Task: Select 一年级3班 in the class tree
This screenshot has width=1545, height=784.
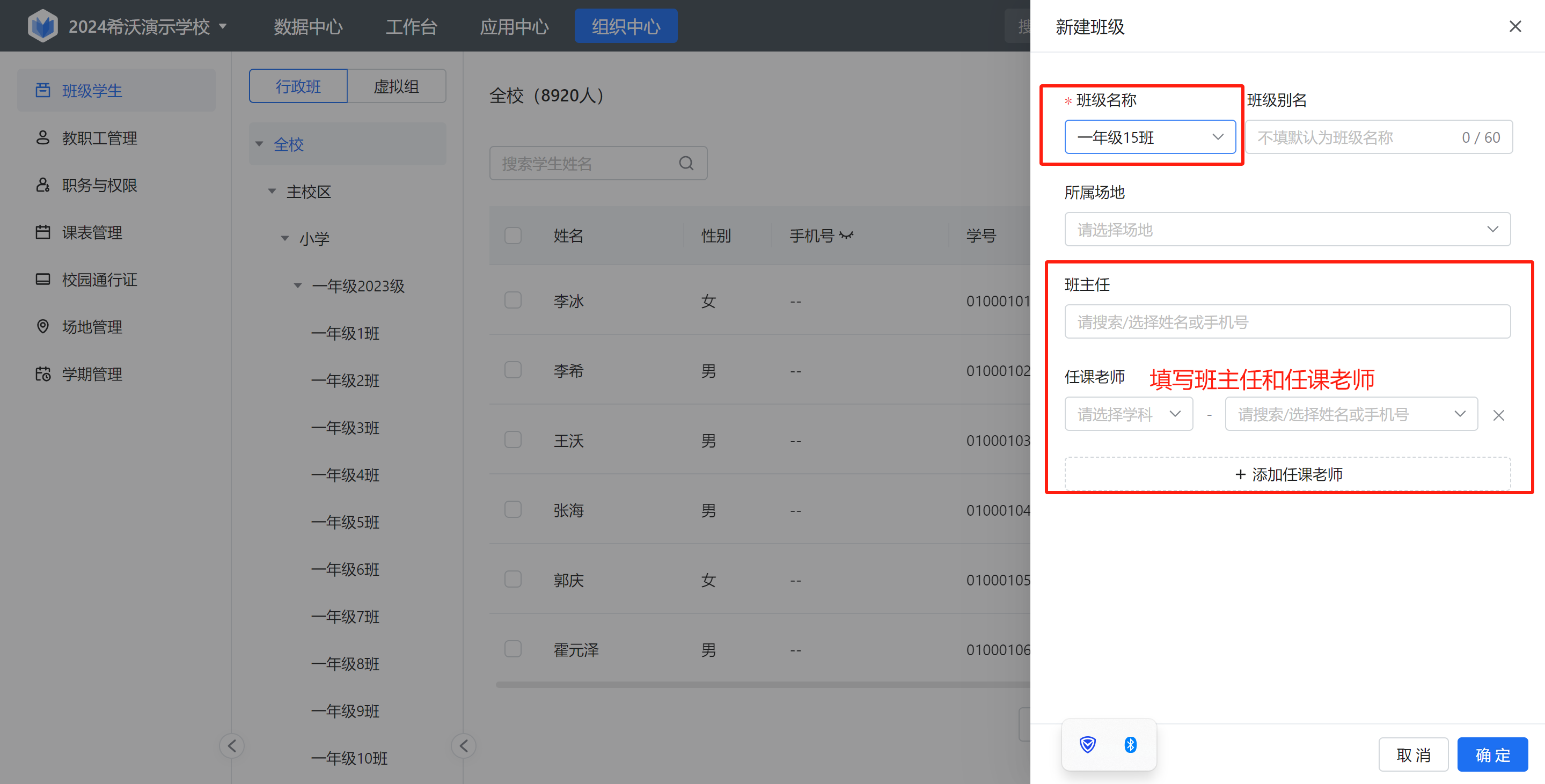Action: click(x=346, y=428)
